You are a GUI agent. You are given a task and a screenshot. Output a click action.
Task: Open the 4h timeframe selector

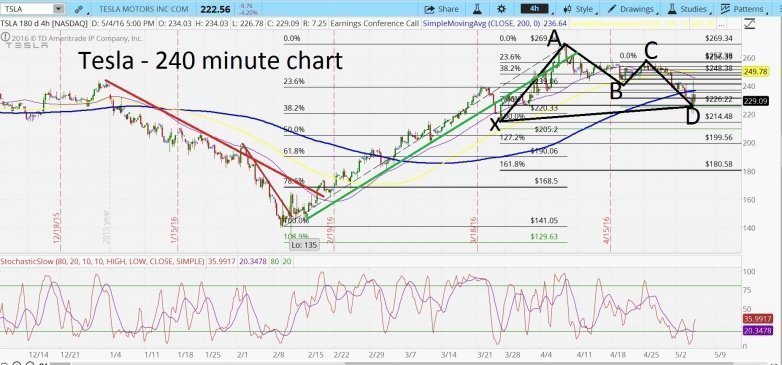pos(534,9)
